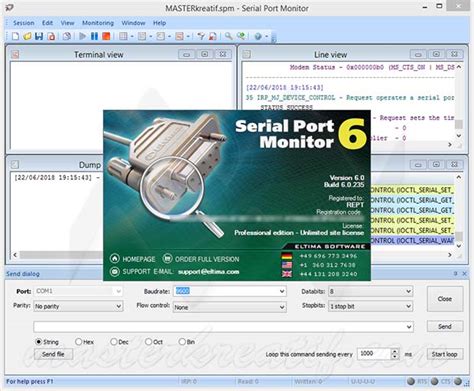The width and height of the screenshot is (474, 391).
Task: Open the dropdown arrow next to dump view icon
Action: pos(169,36)
